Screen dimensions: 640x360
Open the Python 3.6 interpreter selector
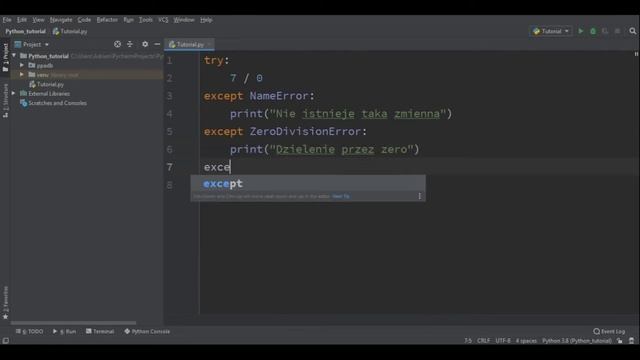click(577, 341)
